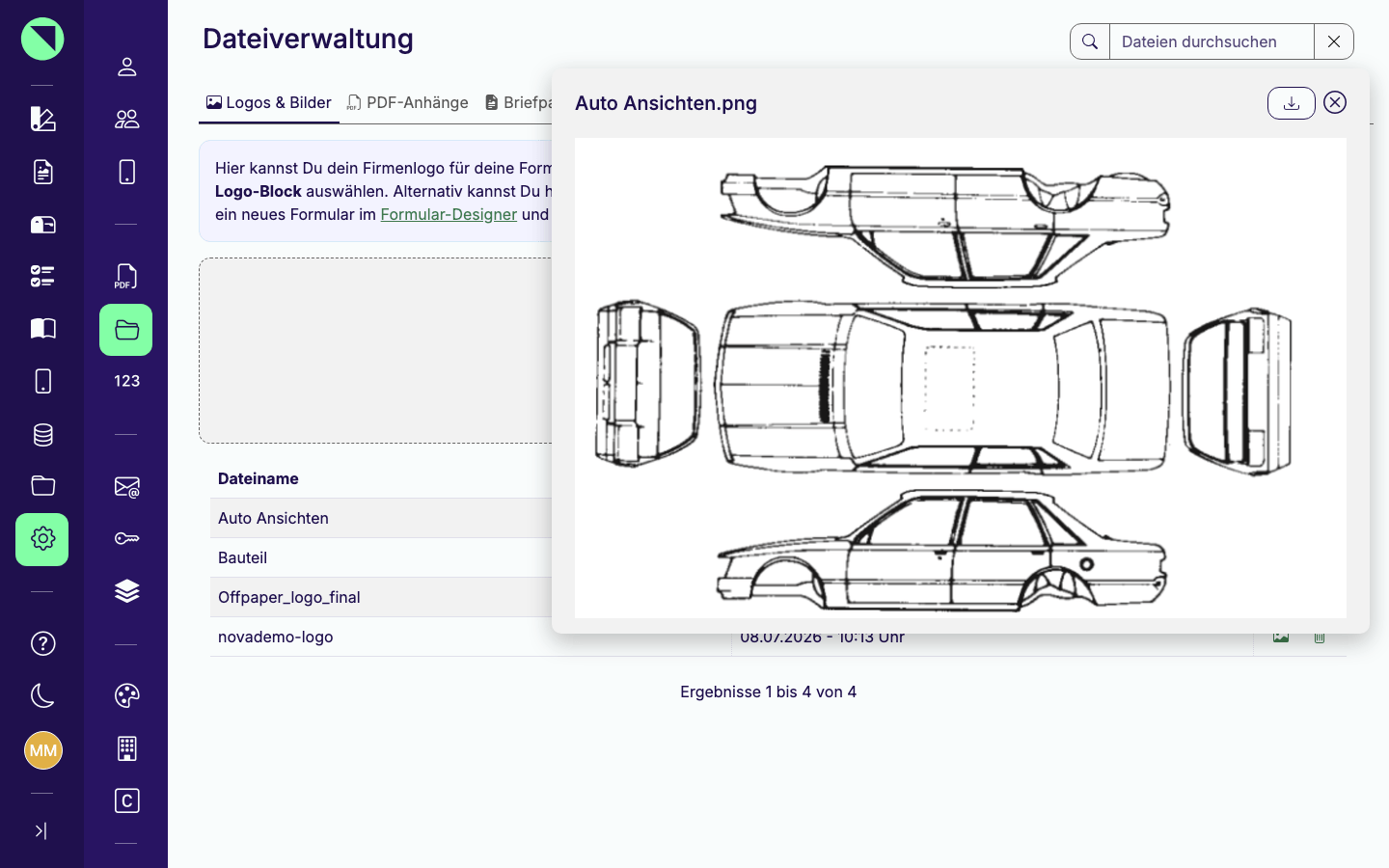Open the email envelope settings icon
1389x868 pixels.
click(126, 487)
